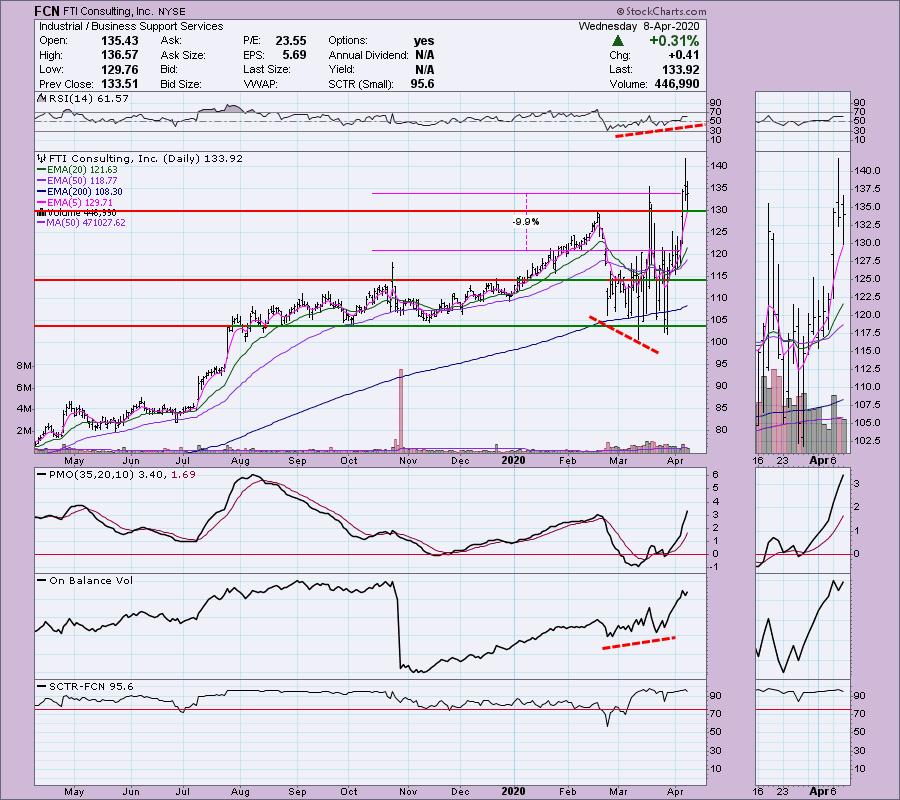The width and height of the screenshot is (900, 800).
Task: Click the Open value 135.43
Action: [120, 41]
